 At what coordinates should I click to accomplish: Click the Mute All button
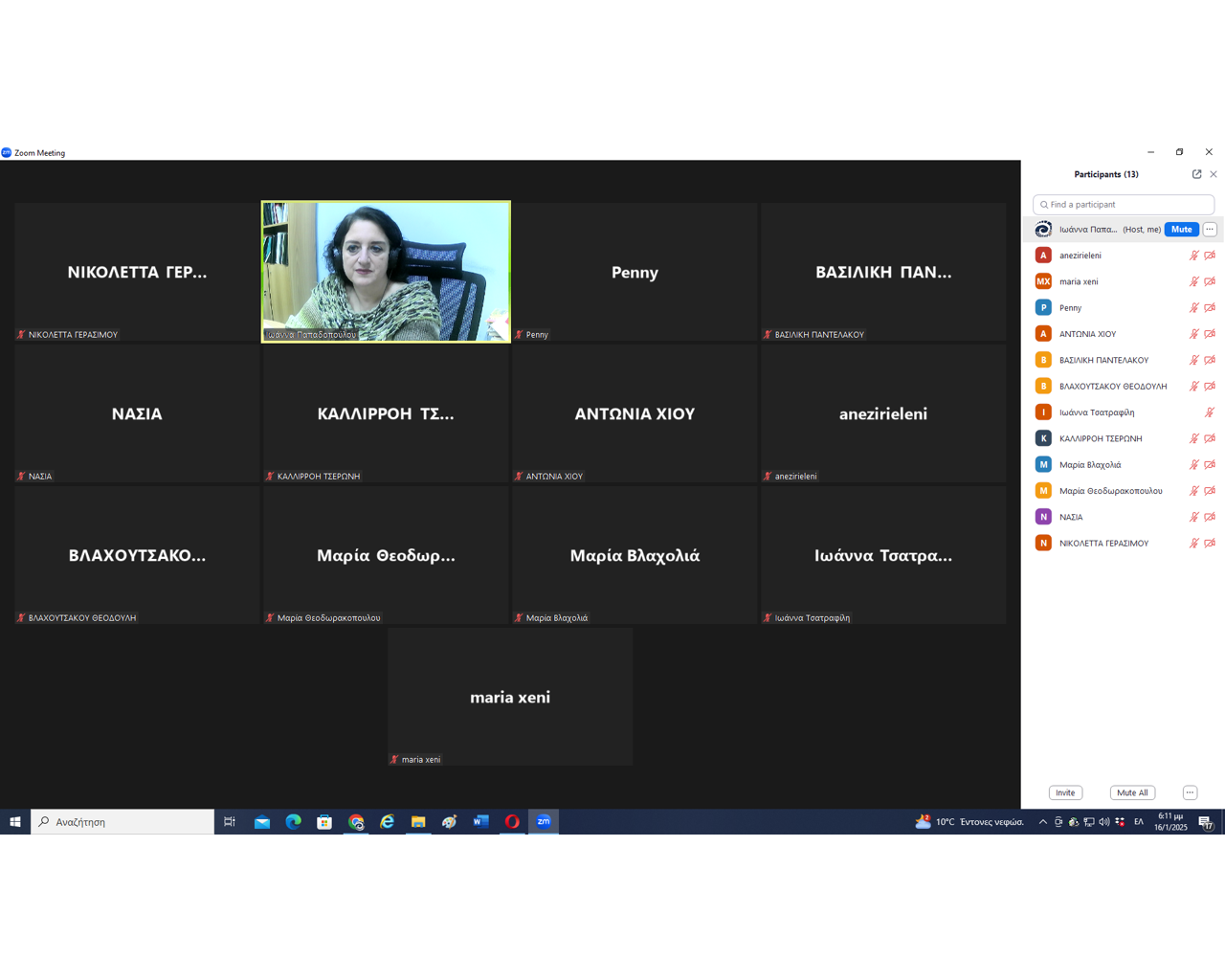(1132, 792)
